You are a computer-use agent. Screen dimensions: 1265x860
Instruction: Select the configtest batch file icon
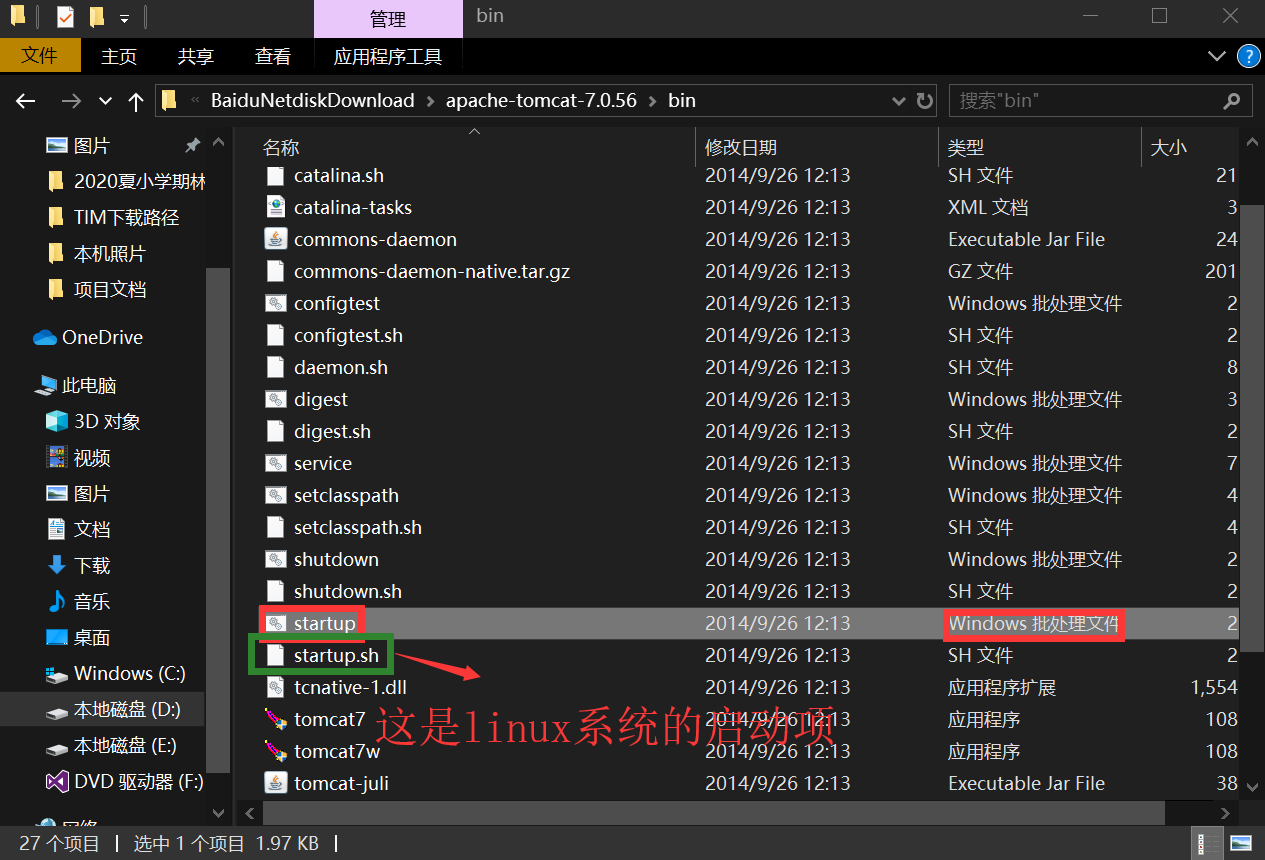click(x=276, y=304)
